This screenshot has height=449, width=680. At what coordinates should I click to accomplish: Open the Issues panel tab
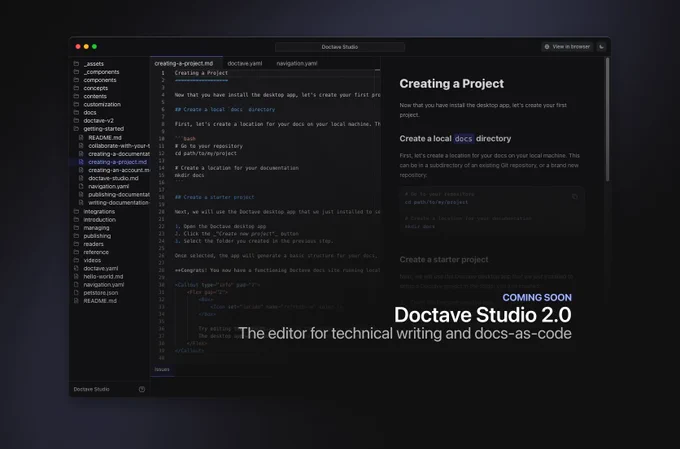pyautogui.click(x=162, y=369)
